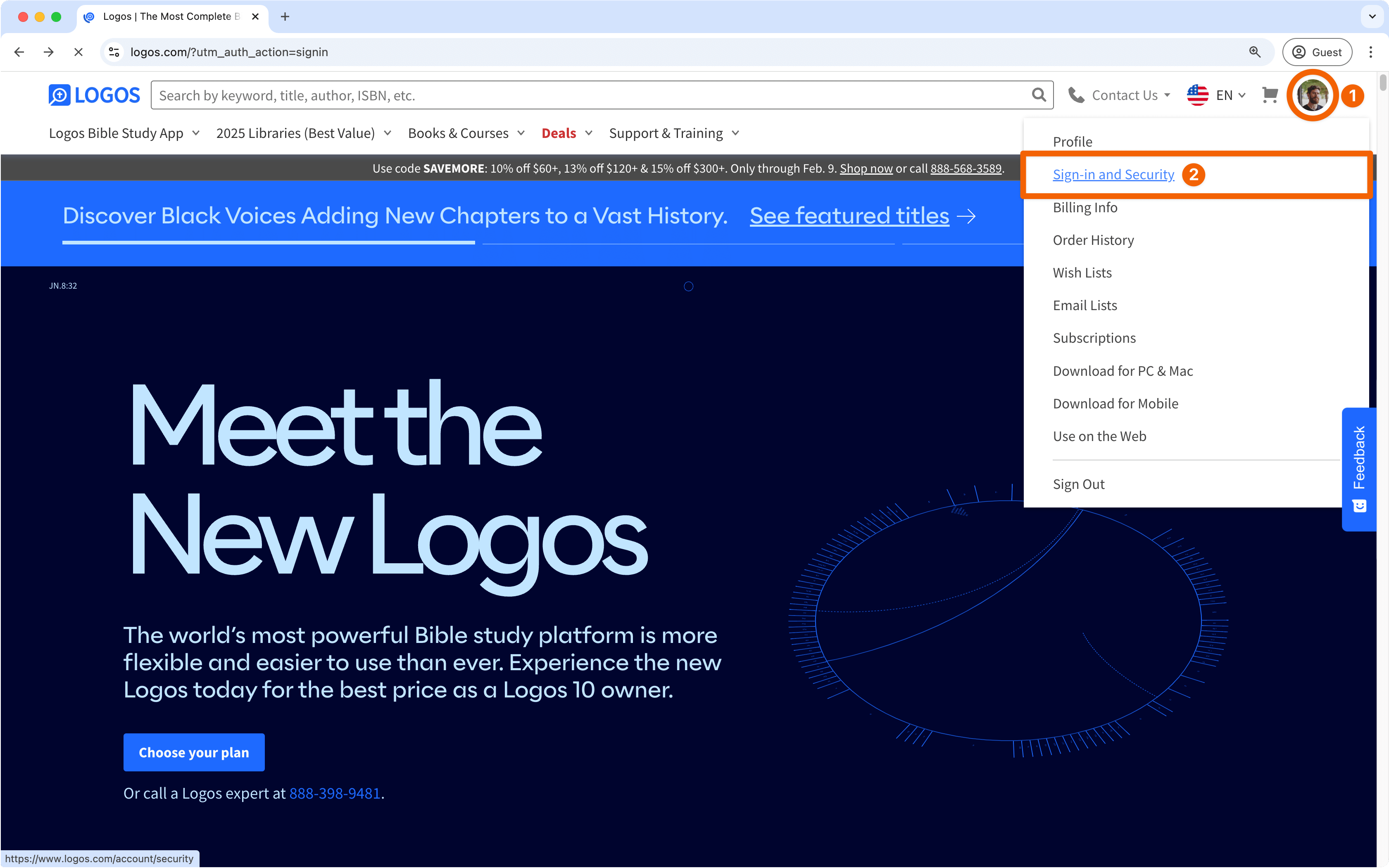Image resolution: width=1389 pixels, height=868 pixels.
Task: Select Download for Mobile
Action: 1115,403
